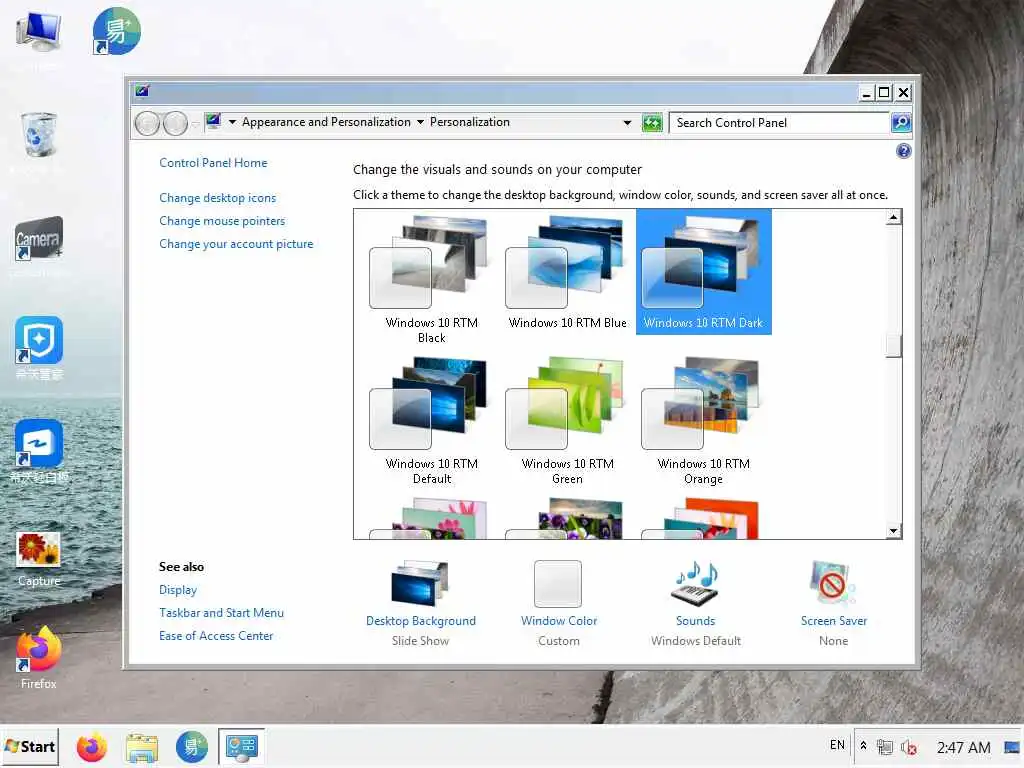Viewport: 1024px width, 768px height.
Task: Open Taskbar and Start Menu link
Action: tap(221, 613)
